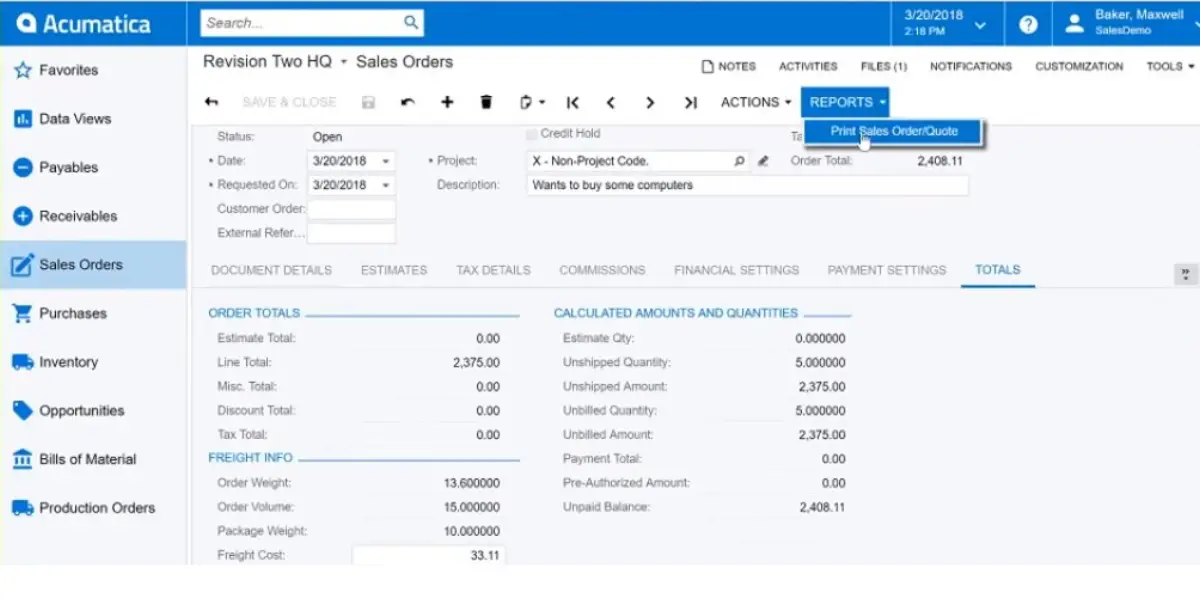Screen dimensions: 1200x600
Task: Go to last record icon
Action: 690,102
